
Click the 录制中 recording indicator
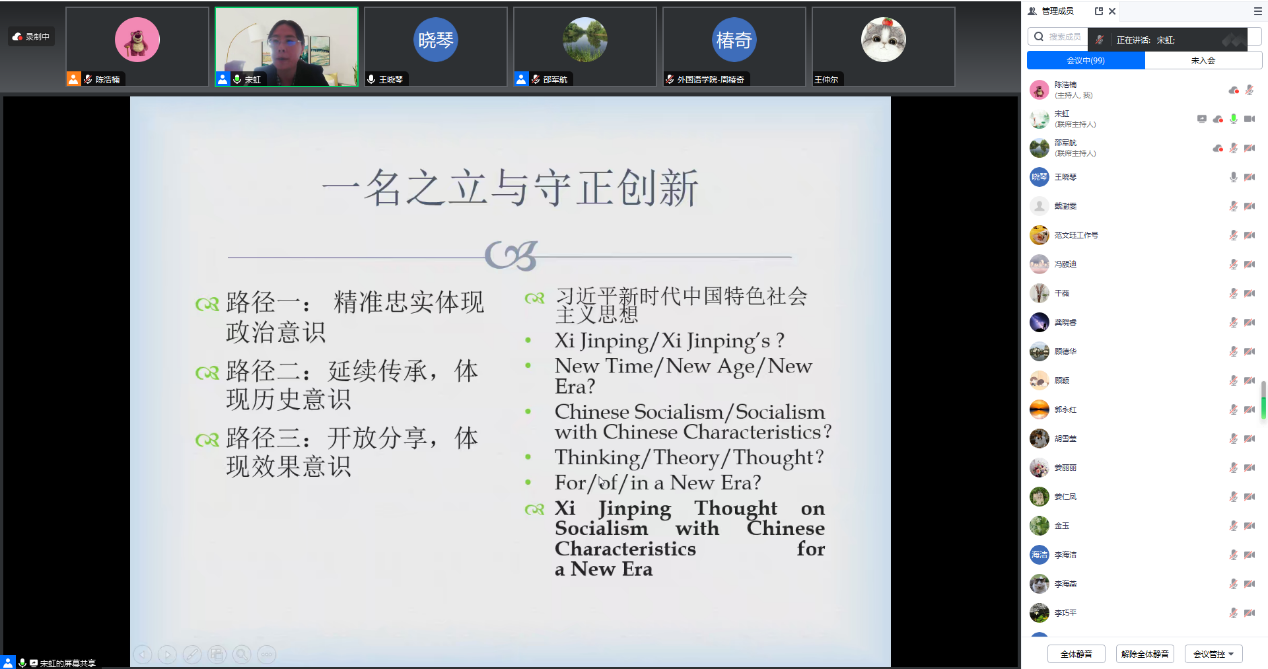(31, 37)
